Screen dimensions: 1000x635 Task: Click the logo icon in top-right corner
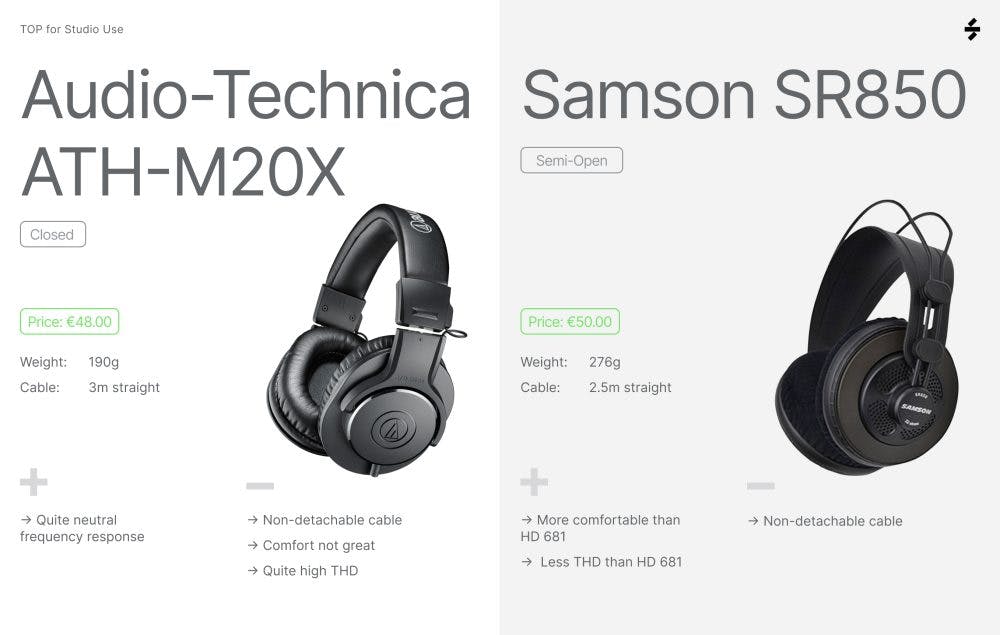[972, 29]
